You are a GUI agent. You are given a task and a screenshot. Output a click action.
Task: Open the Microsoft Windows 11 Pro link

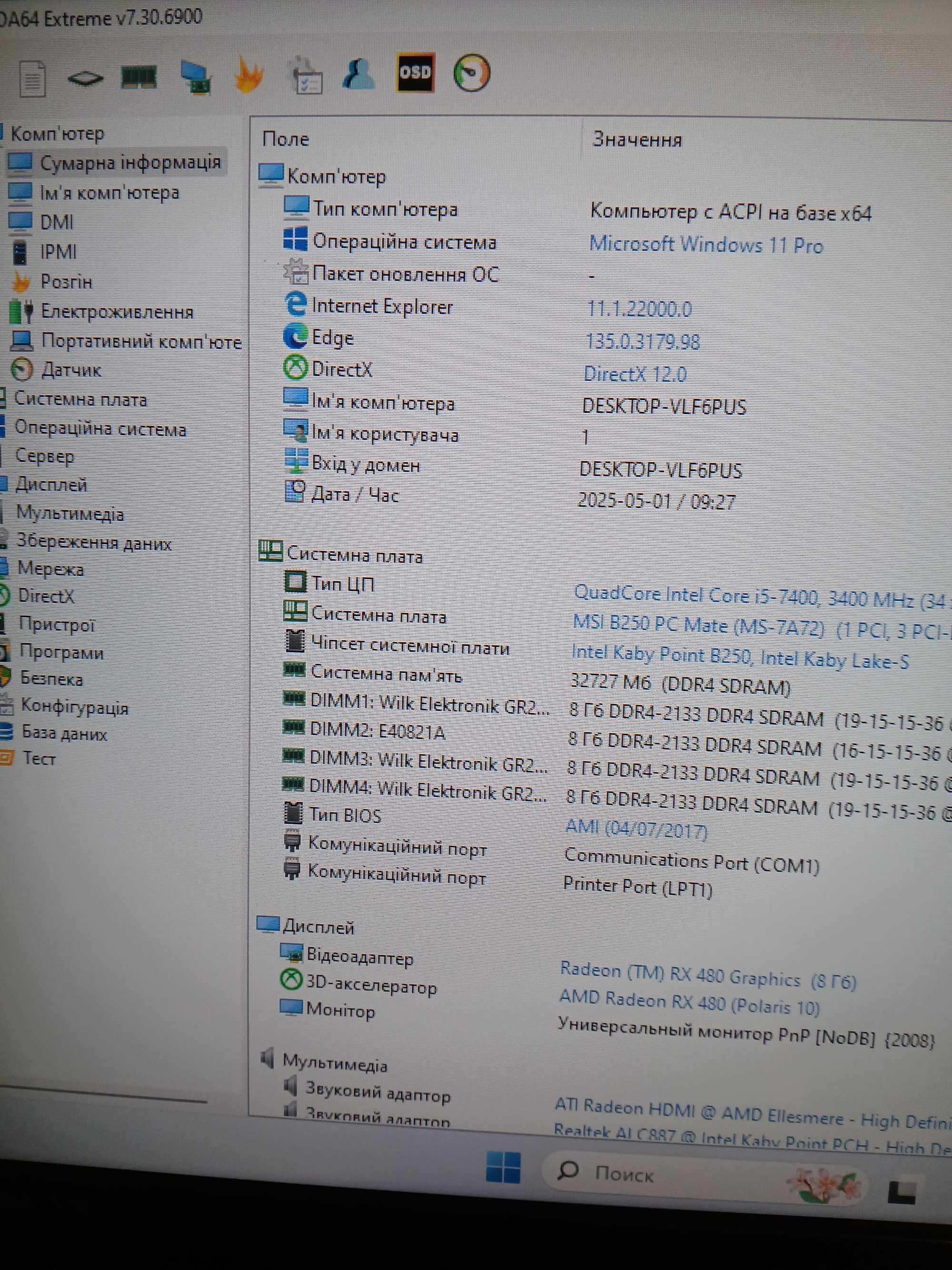point(706,245)
